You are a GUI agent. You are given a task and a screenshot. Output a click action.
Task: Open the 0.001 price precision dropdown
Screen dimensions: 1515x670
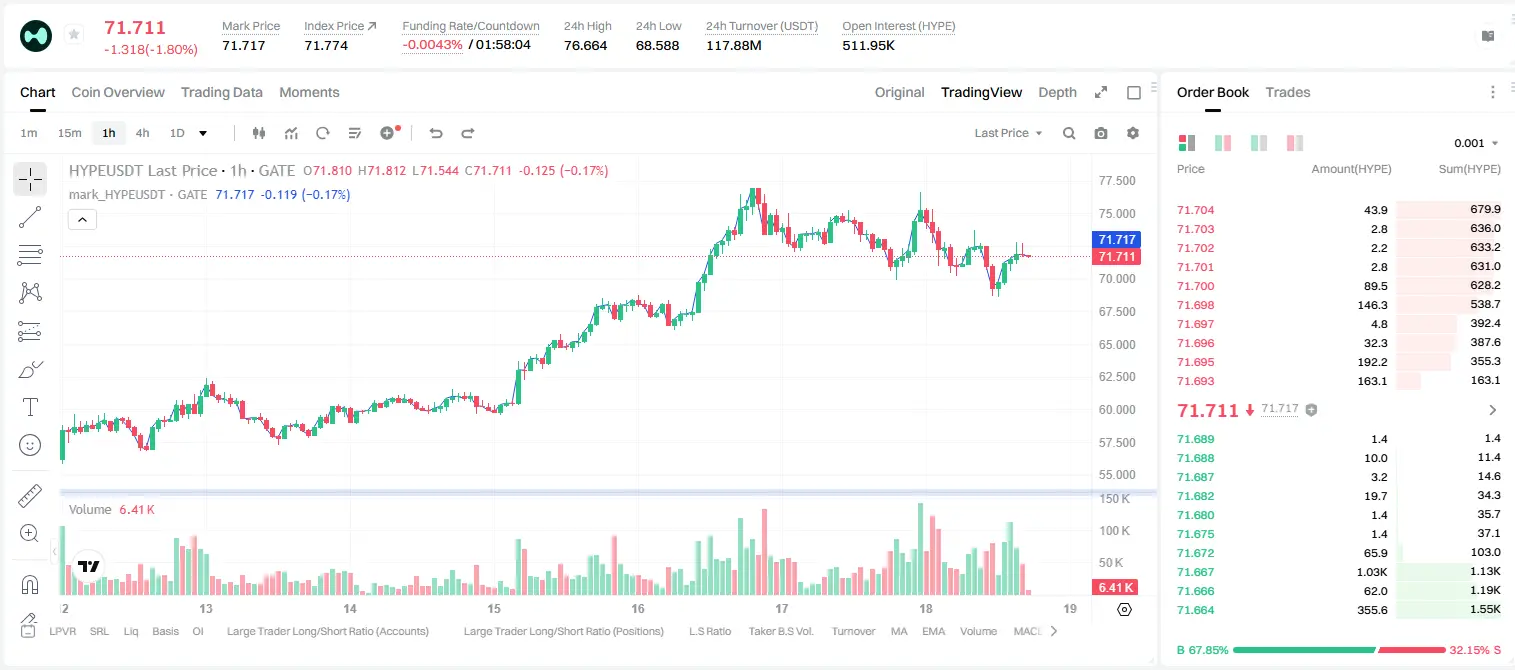1476,143
